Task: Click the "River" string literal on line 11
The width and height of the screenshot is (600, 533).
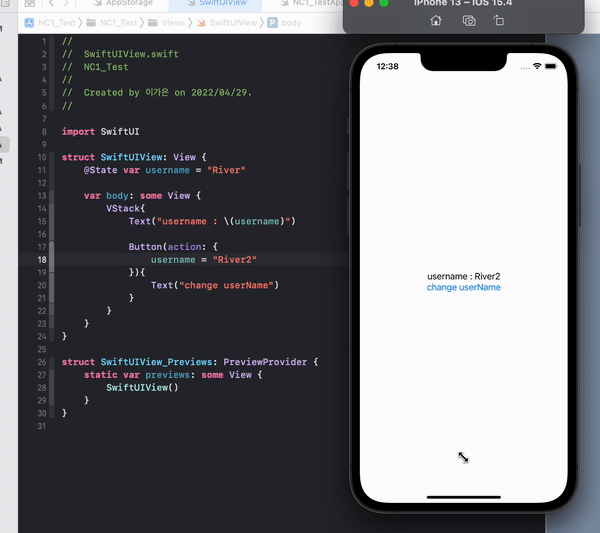Action: 226,170
